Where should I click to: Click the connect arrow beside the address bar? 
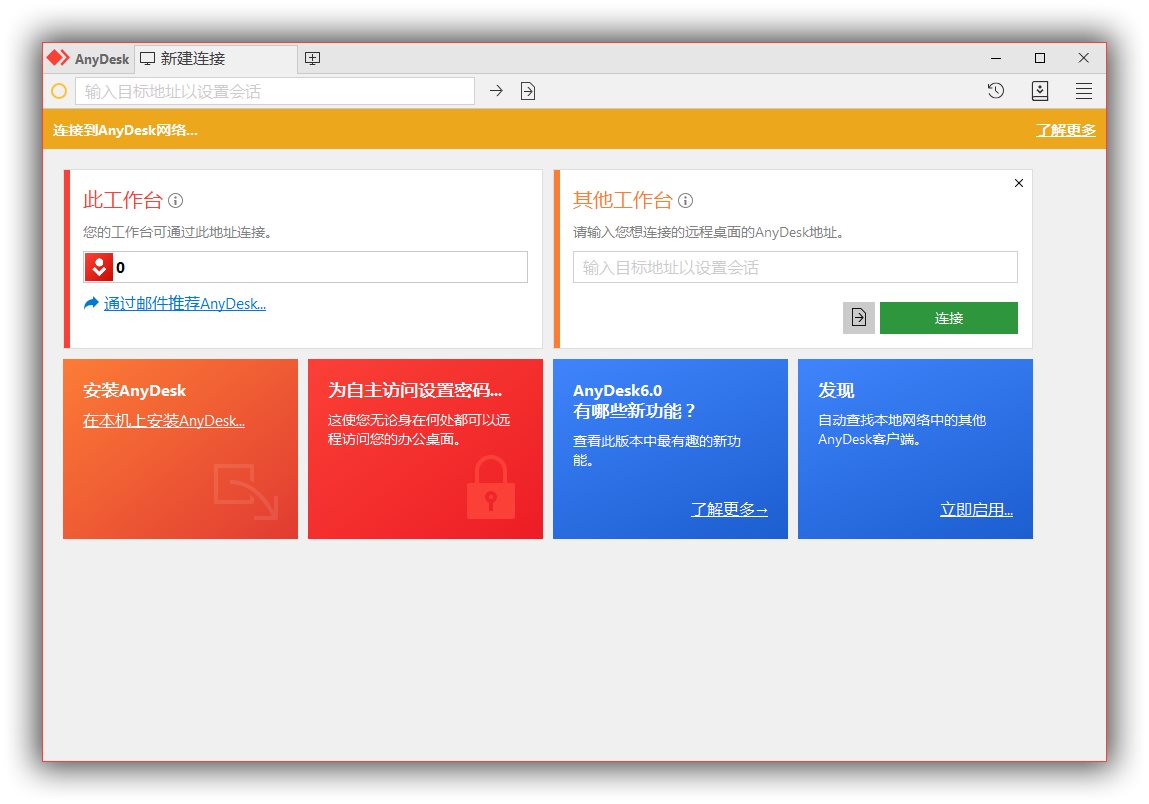pos(496,91)
